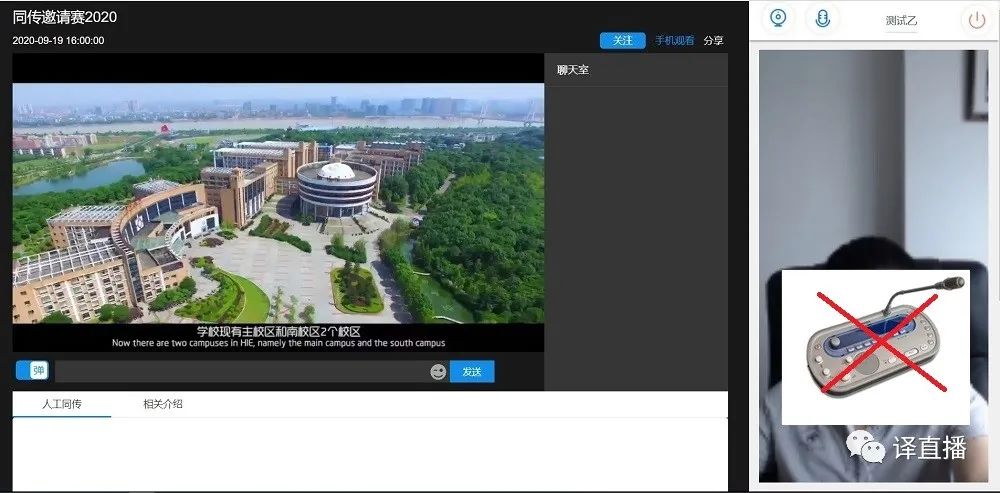Click the English subtitle line in video
The height and width of the screenshot is (493, 1000).
coord(279,342)
